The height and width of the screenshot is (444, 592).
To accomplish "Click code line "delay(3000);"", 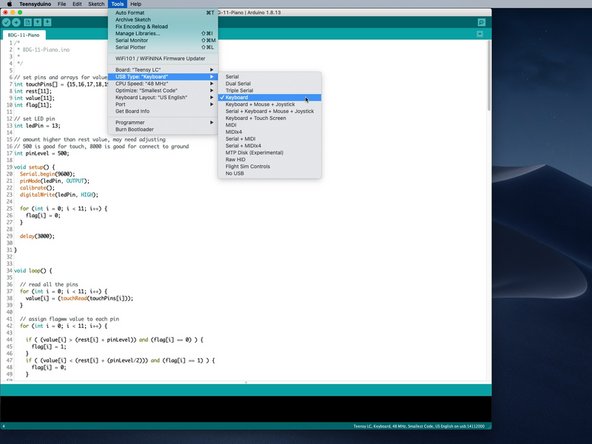I will [37, 236].
